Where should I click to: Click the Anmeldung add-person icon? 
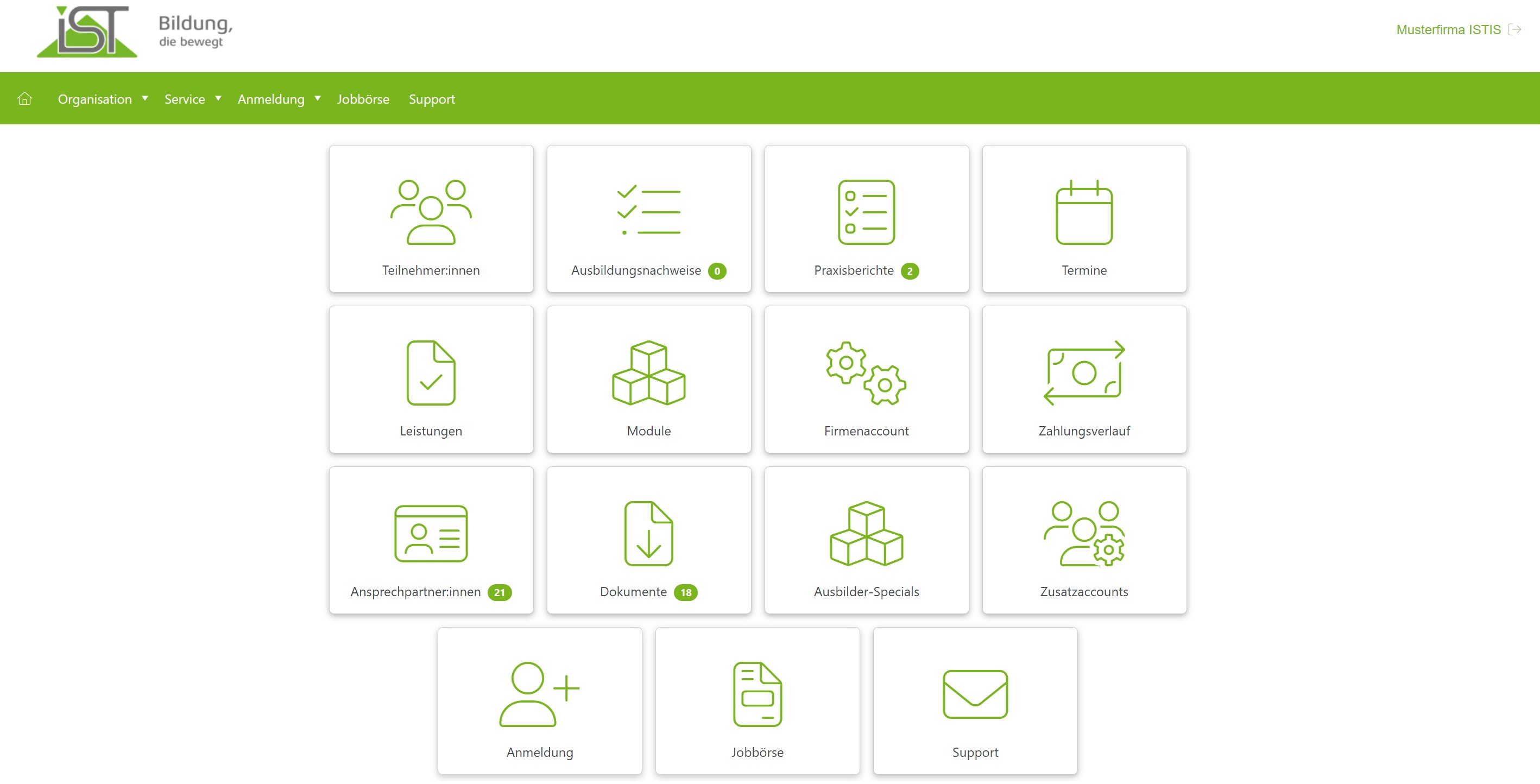539,694
